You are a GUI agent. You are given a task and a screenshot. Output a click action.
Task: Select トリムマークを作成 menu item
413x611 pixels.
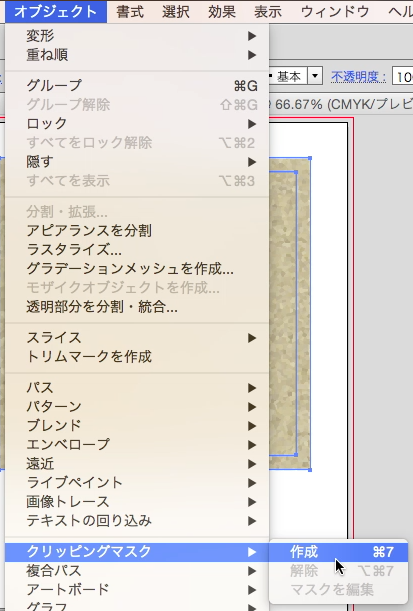(137, 357)
